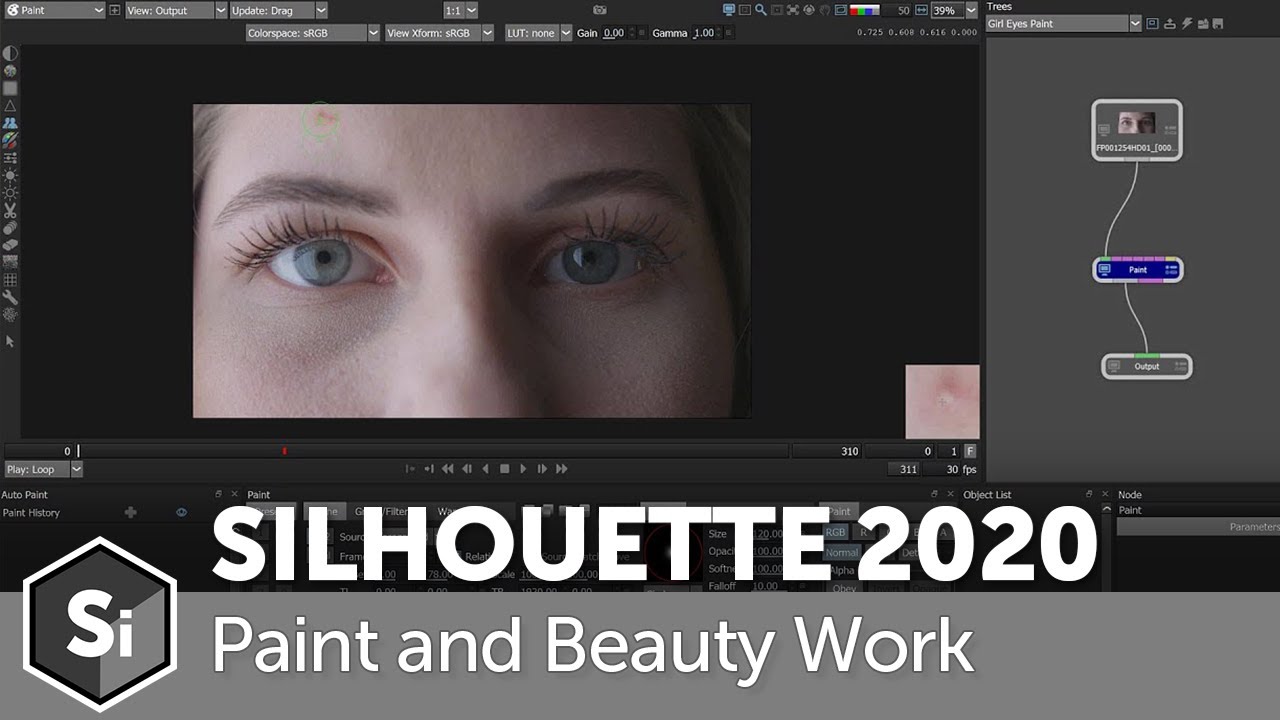Screen dimensions: 1280x720
Task: Open the Paint node type dropdown
Action: tap(53, 10)
